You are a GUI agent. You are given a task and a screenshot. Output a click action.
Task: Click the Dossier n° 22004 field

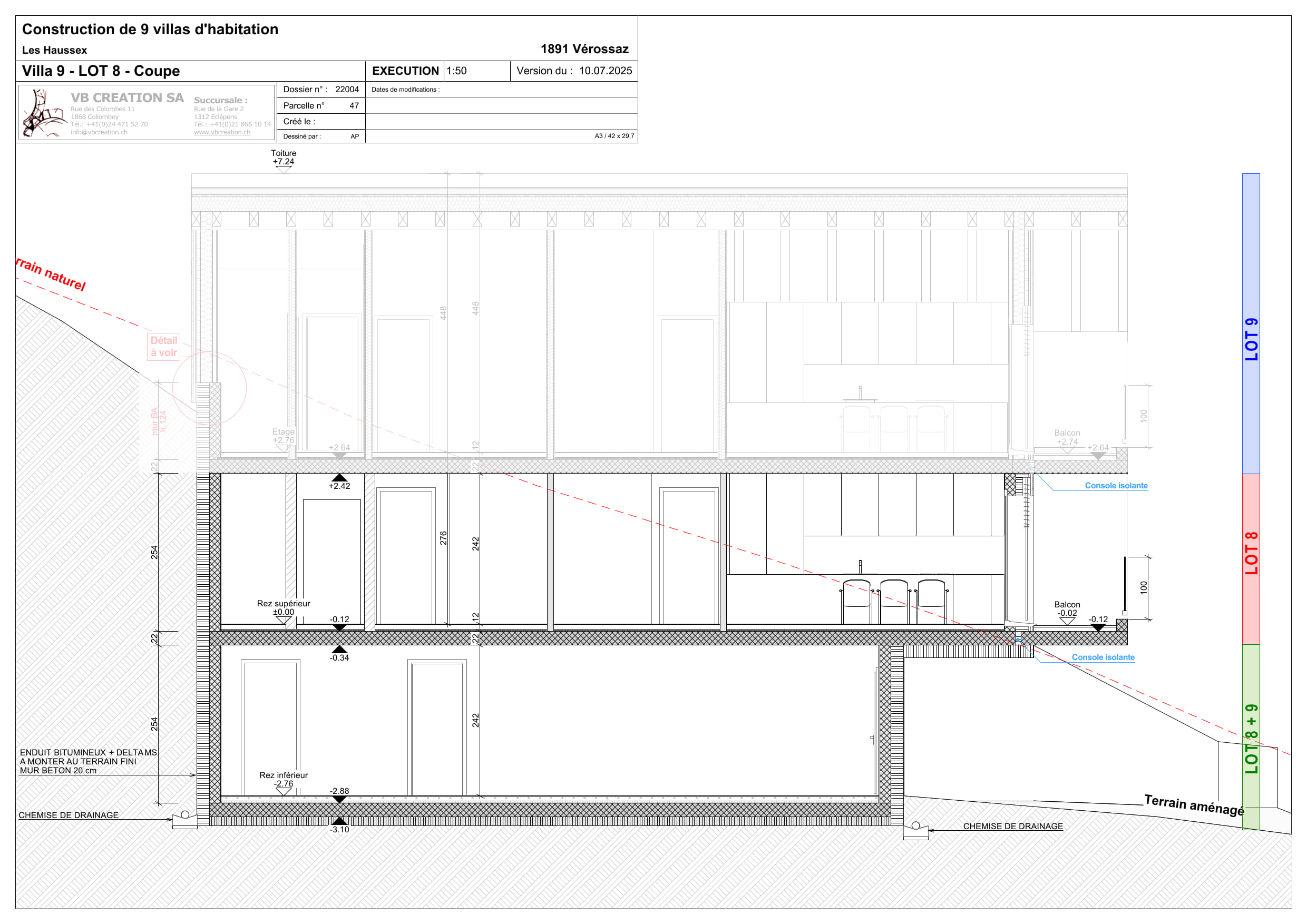pos(320,90)
